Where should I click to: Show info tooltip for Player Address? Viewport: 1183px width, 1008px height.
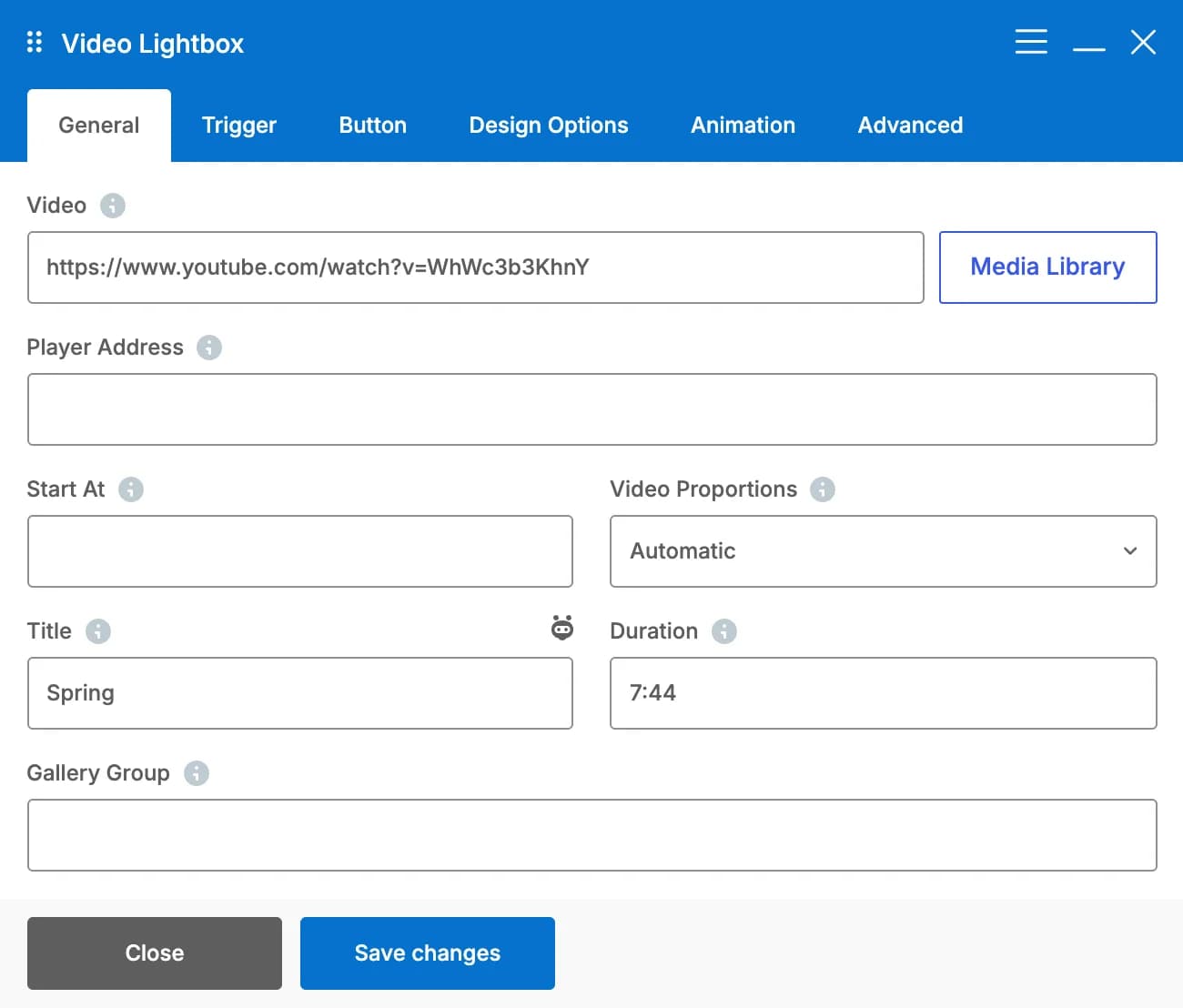pyautogui.click(x=209, y=348)
